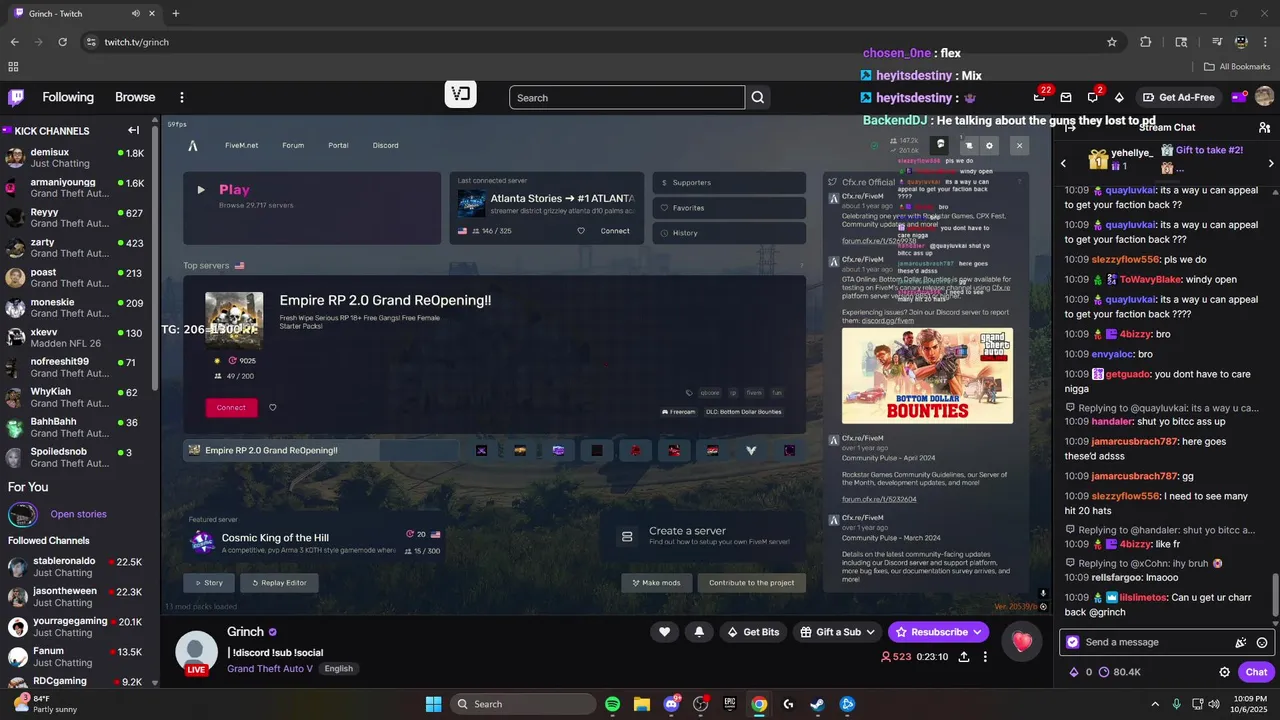Open the Power-ups celebration icon in chat box
1280x720 pixels.
[x=1241, y=643]
